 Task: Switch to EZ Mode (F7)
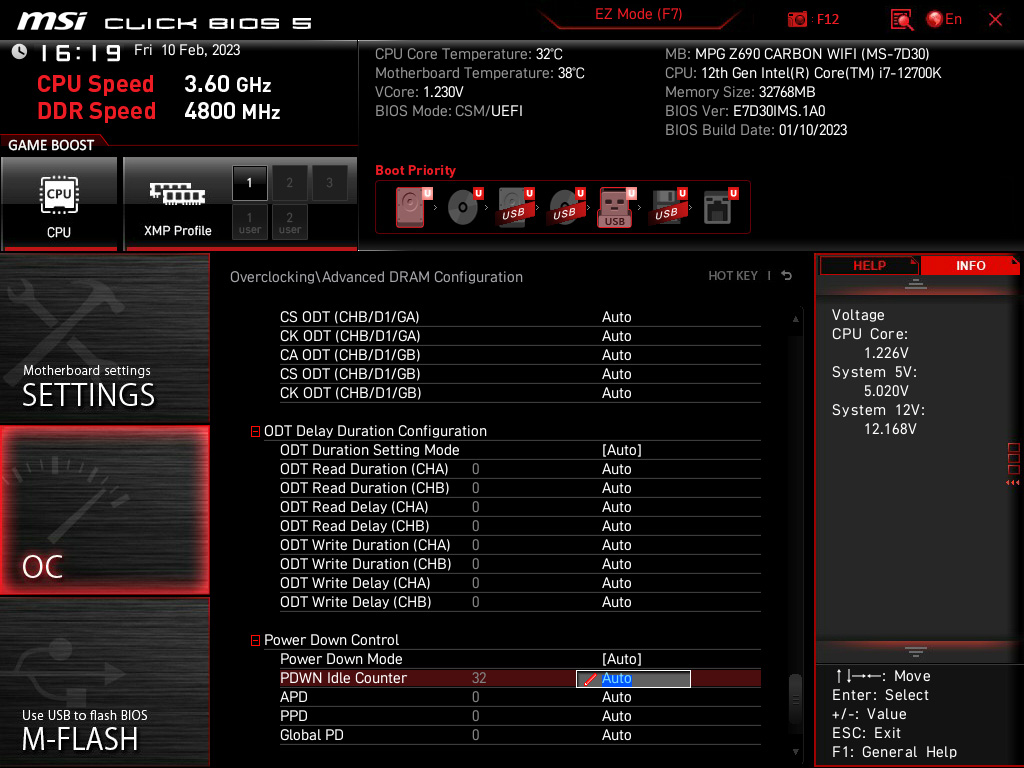[x=638, y=14]
